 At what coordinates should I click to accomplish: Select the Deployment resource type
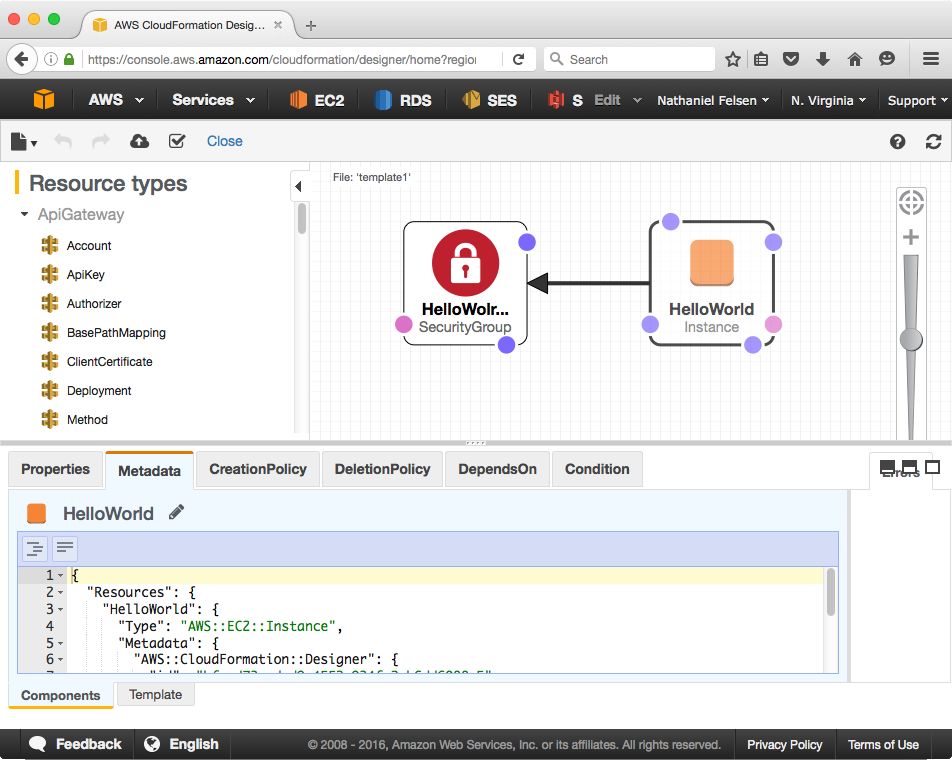point(99,391)
